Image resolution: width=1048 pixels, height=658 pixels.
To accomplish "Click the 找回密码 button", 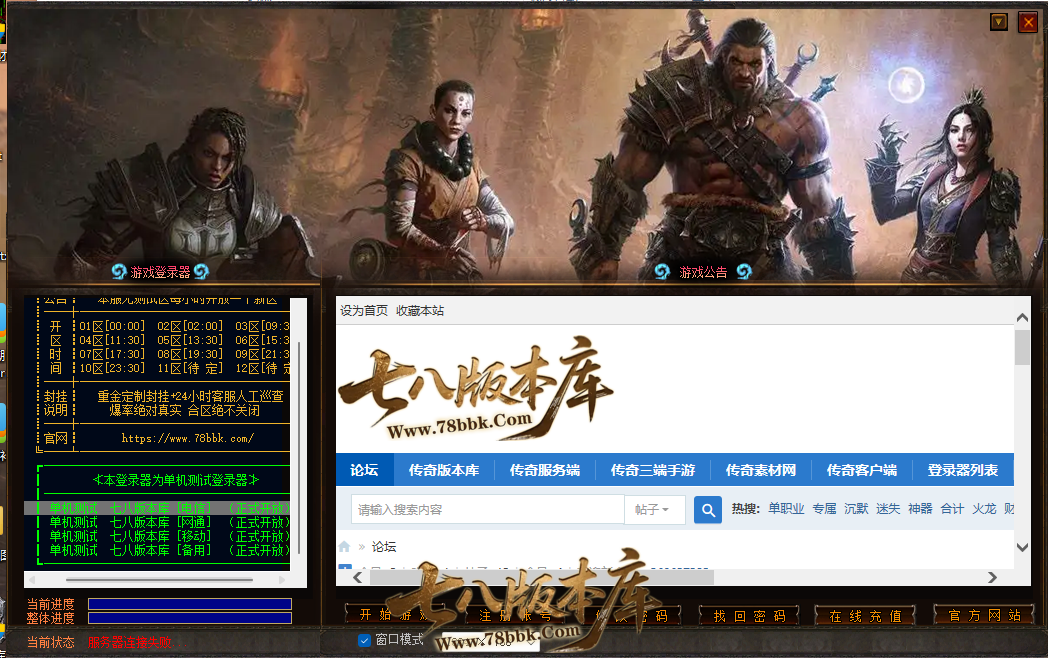I will pos(749,615).
